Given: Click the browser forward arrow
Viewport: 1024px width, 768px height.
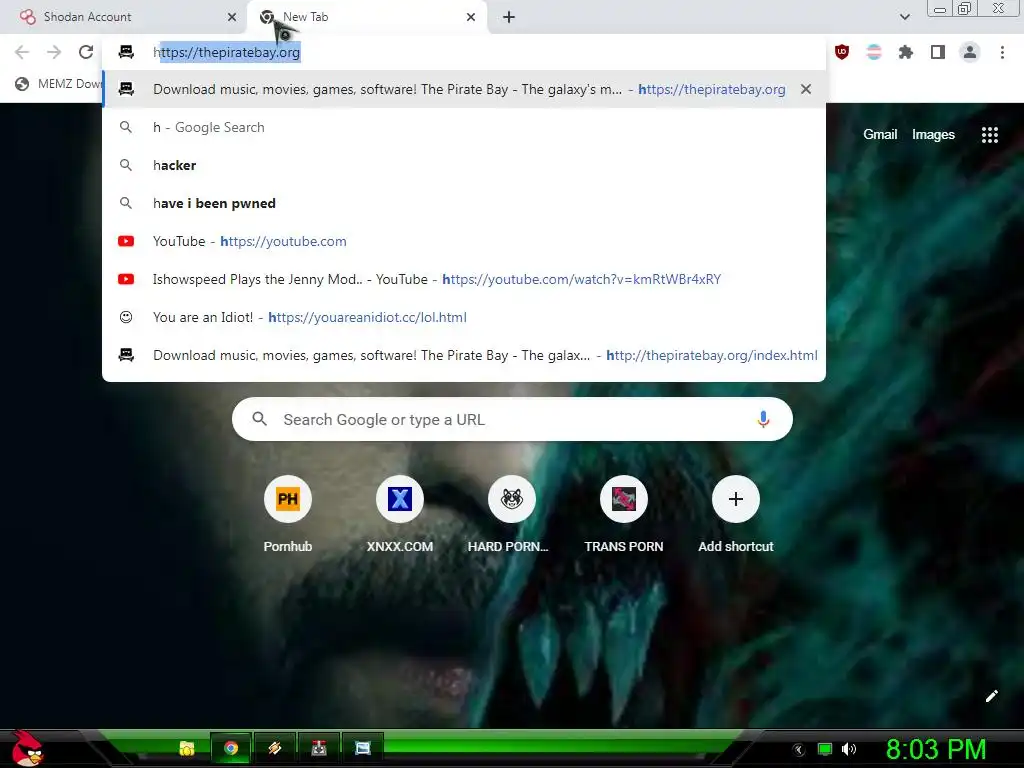Looking at the screenshot, I should tap(54, 52).
